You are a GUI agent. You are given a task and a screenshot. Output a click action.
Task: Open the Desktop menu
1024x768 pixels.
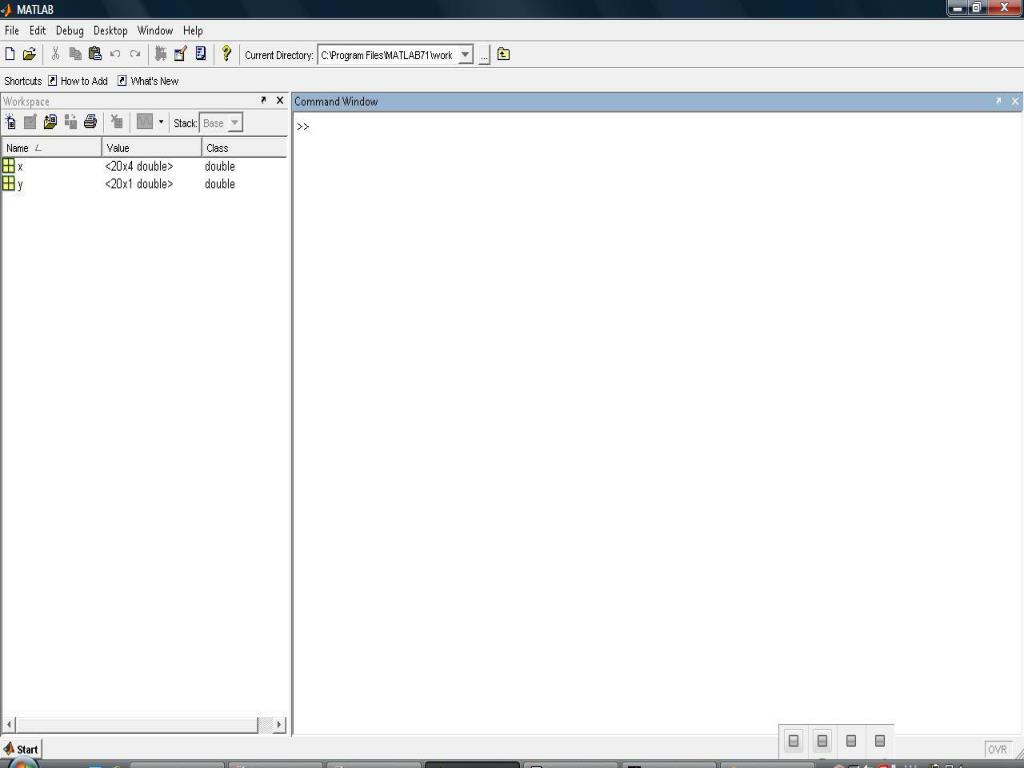(x=110, y=31)
